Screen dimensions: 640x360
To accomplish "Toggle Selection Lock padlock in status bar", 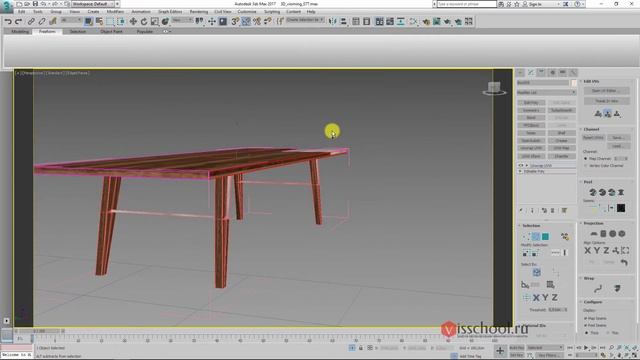I will point(361,348).
